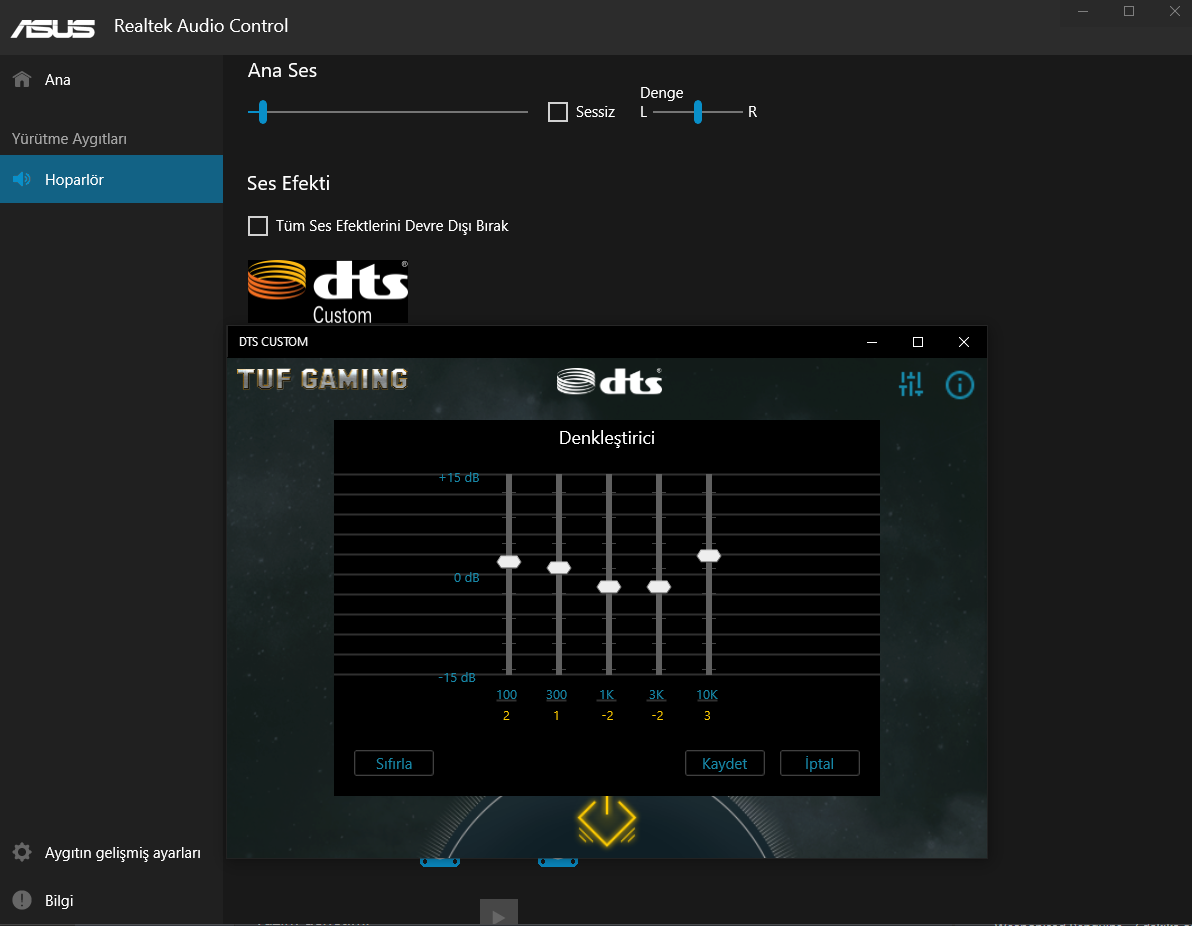Image resolution: width=1192 pixels, height=926 pixels.
Task: Click the dts logo in DTS Custom header
Action: click(609, 382)
